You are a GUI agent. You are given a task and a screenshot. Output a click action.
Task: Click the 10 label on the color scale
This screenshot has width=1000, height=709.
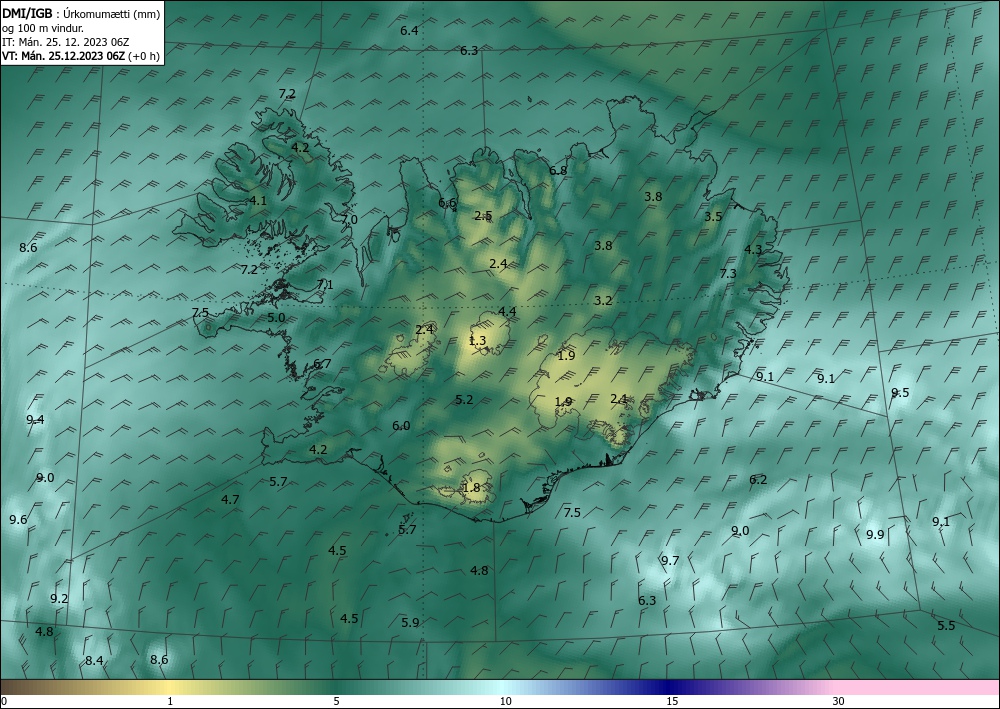coord(505,701)
